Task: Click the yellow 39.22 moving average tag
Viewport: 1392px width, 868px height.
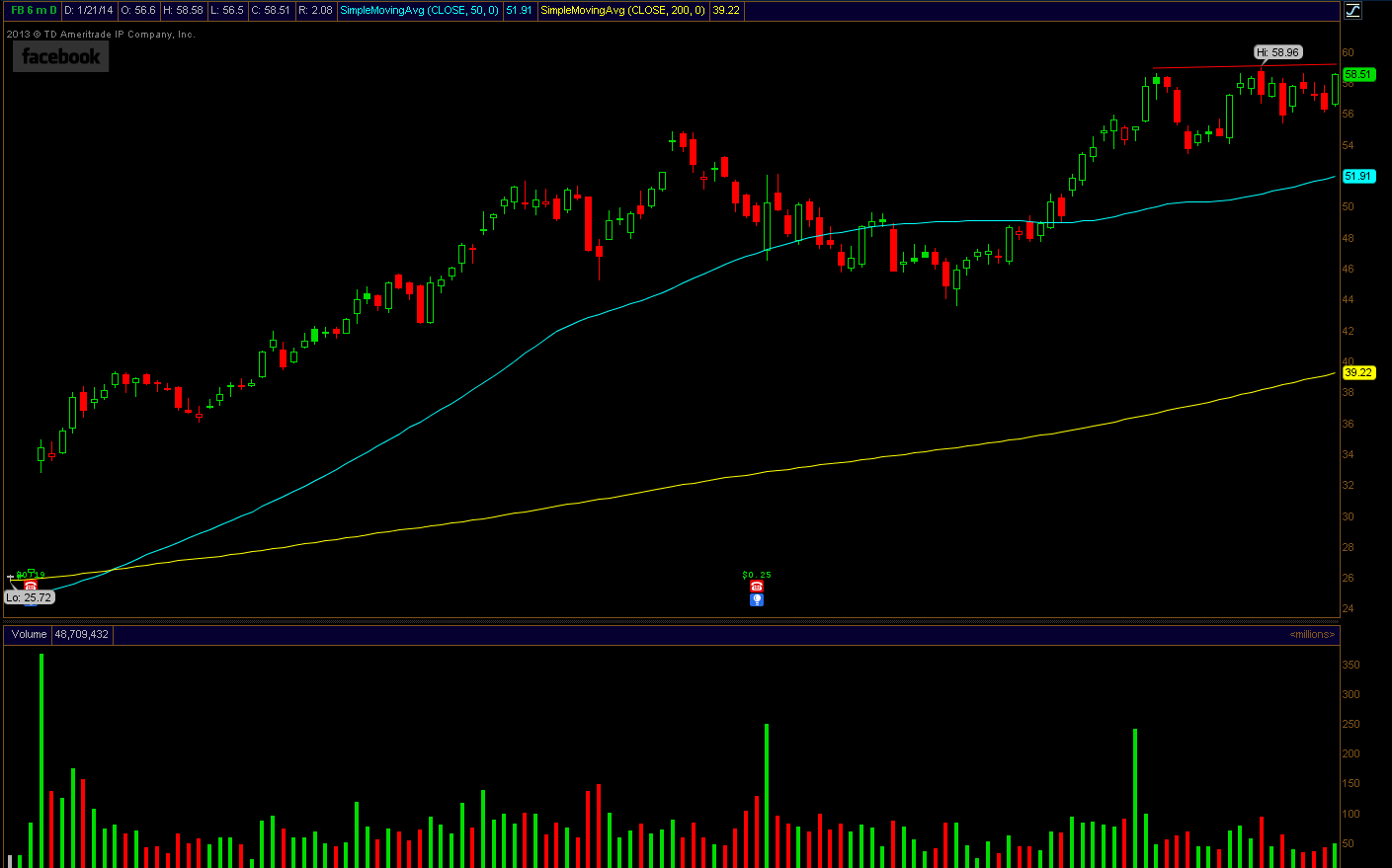Action: [1358, 372]
